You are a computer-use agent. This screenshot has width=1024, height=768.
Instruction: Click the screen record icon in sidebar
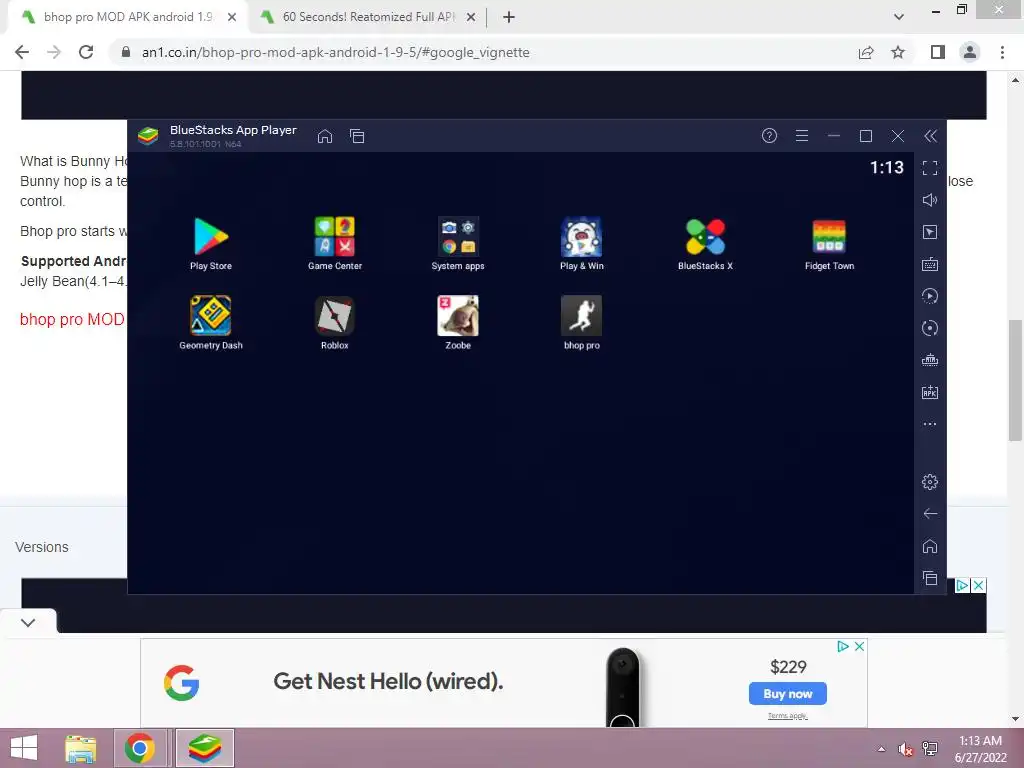click(930, 328)
